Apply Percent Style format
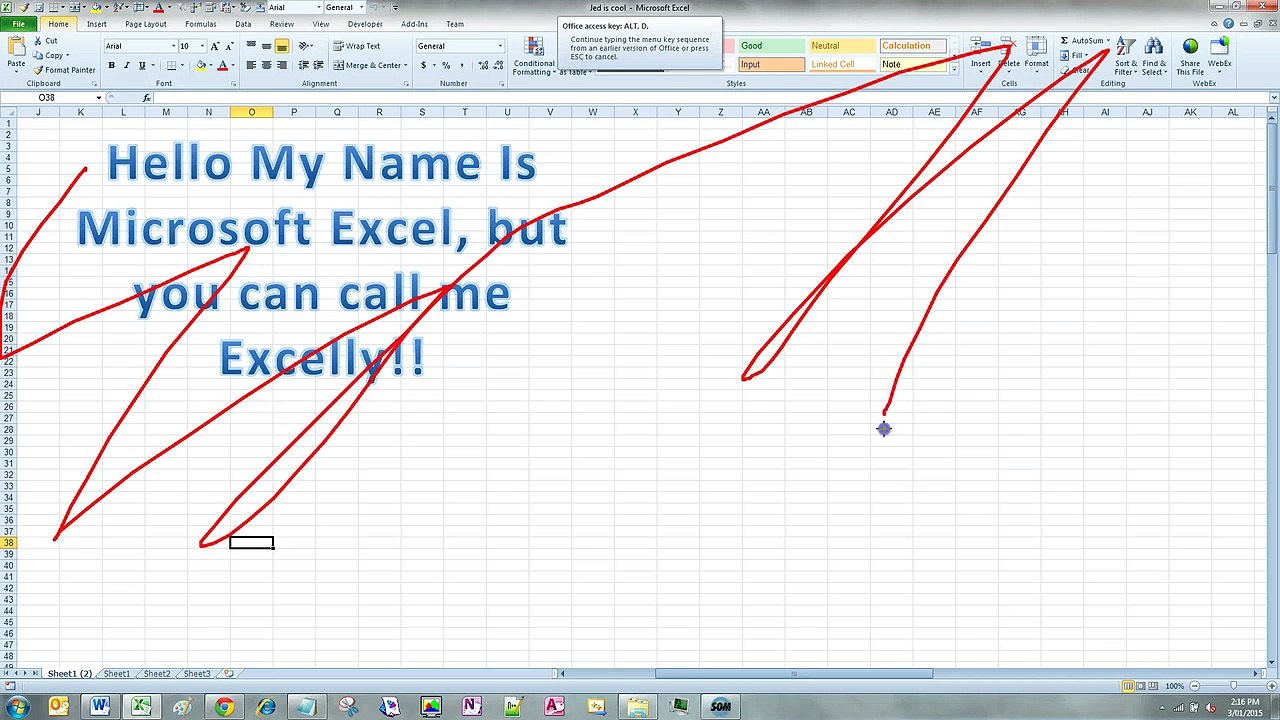Image resolution: width=1280 pixels, height=720 pixels. coord(446,65)
